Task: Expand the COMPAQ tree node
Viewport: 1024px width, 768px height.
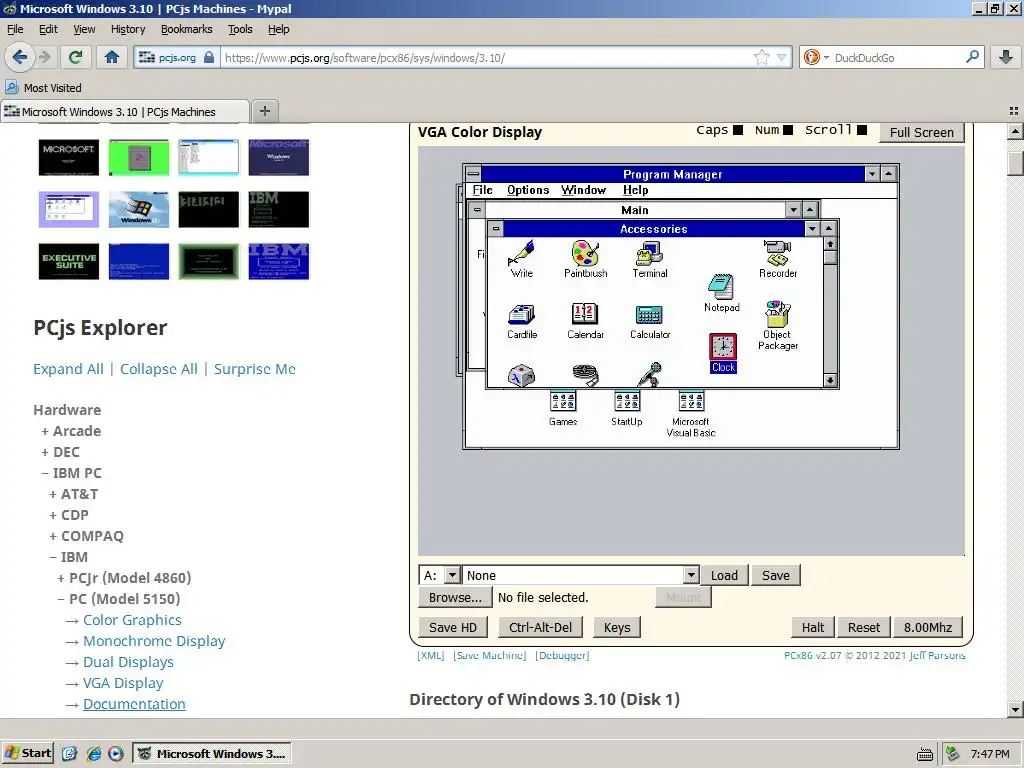Action: 54,536
